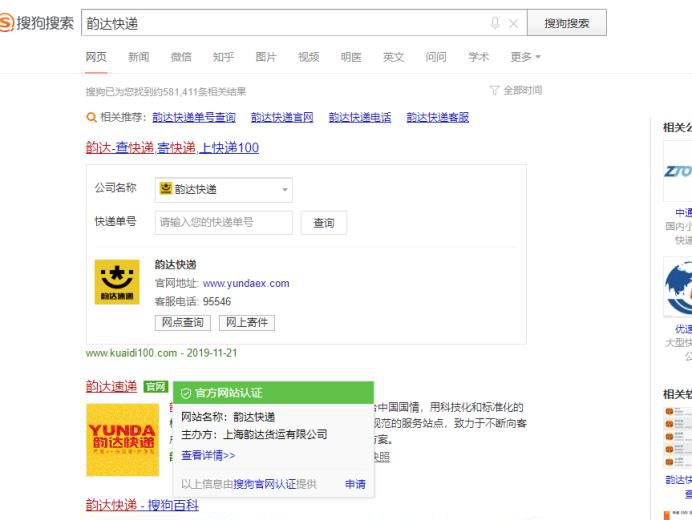The width and height of the screenshot is (692, 520).
Task: Click the 主办方: 上海韵达货运有限公司 text
Action: (x=254, y=434)
